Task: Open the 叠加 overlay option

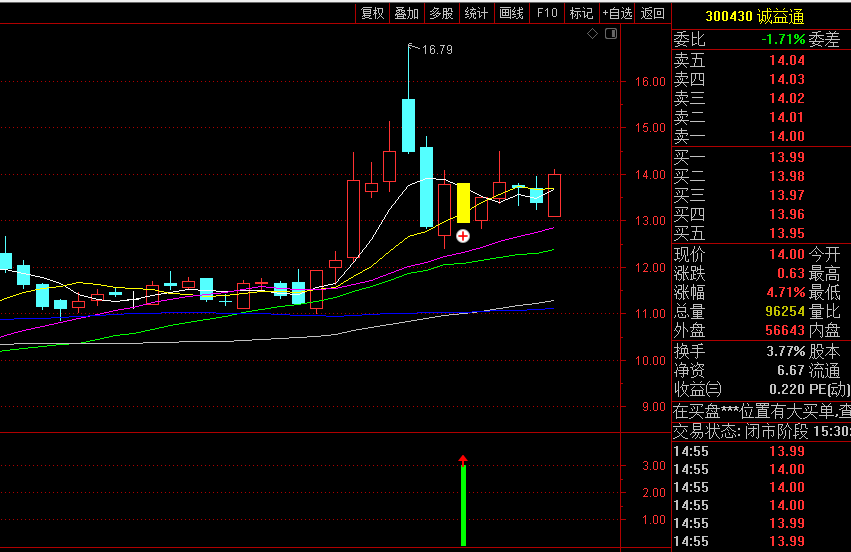Action: pos(406,13)
